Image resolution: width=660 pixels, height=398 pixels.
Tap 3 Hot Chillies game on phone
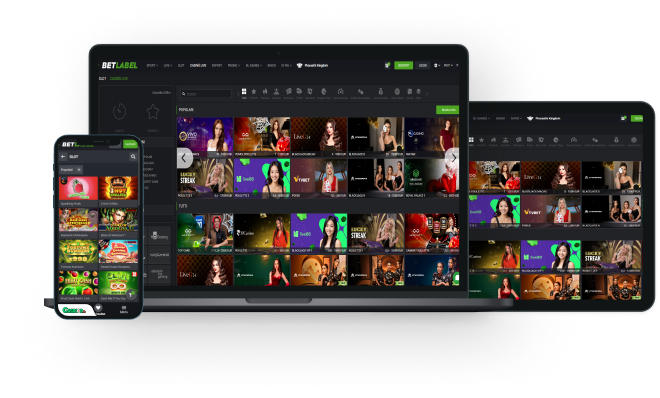(118, 191)
